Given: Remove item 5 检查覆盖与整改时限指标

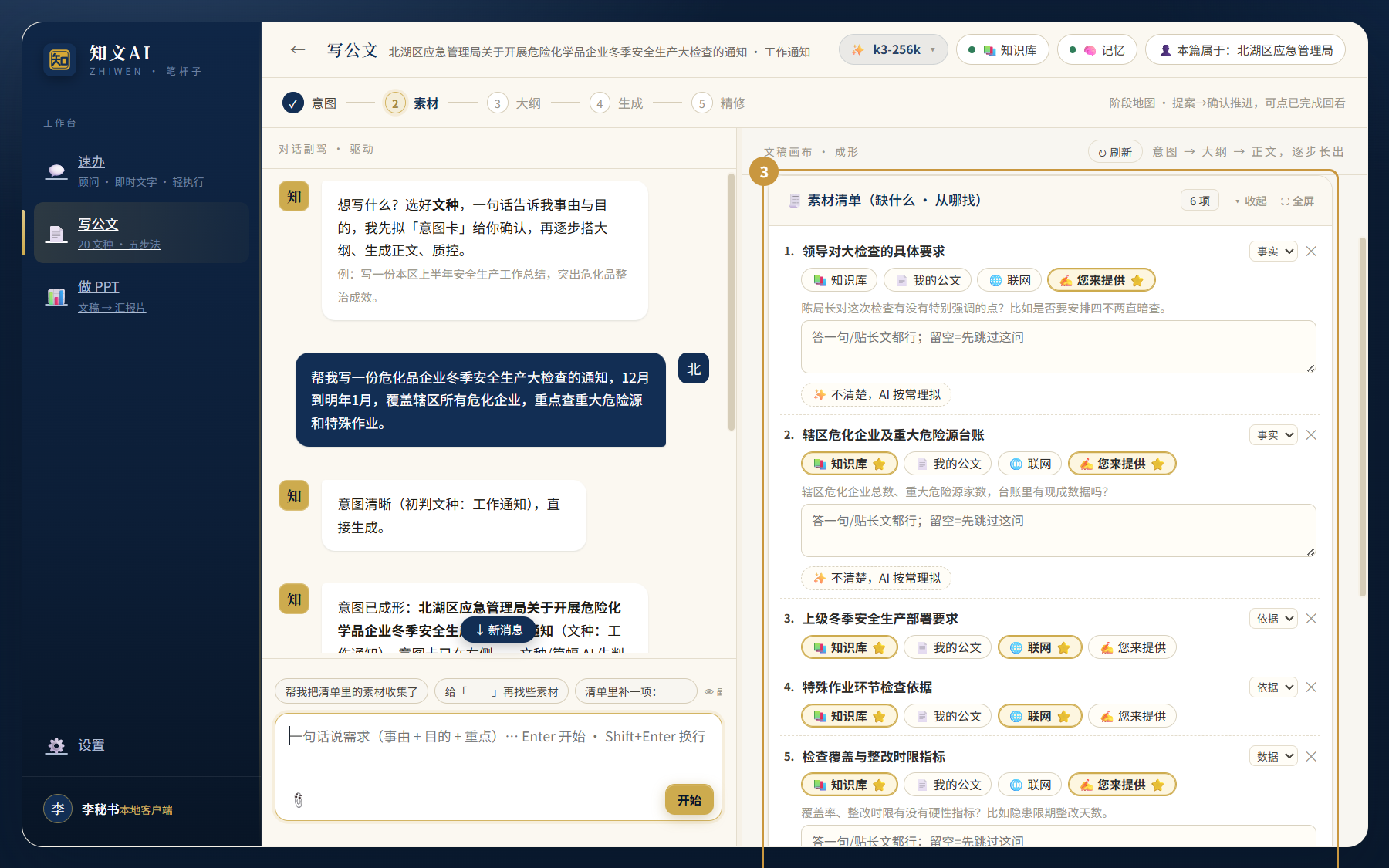Looking at the screenshot, I should tap(1311, 757).
